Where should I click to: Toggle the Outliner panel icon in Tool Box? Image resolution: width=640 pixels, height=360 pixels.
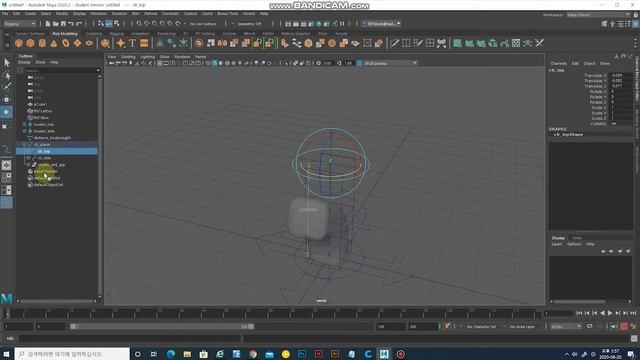tap(7, 202)
